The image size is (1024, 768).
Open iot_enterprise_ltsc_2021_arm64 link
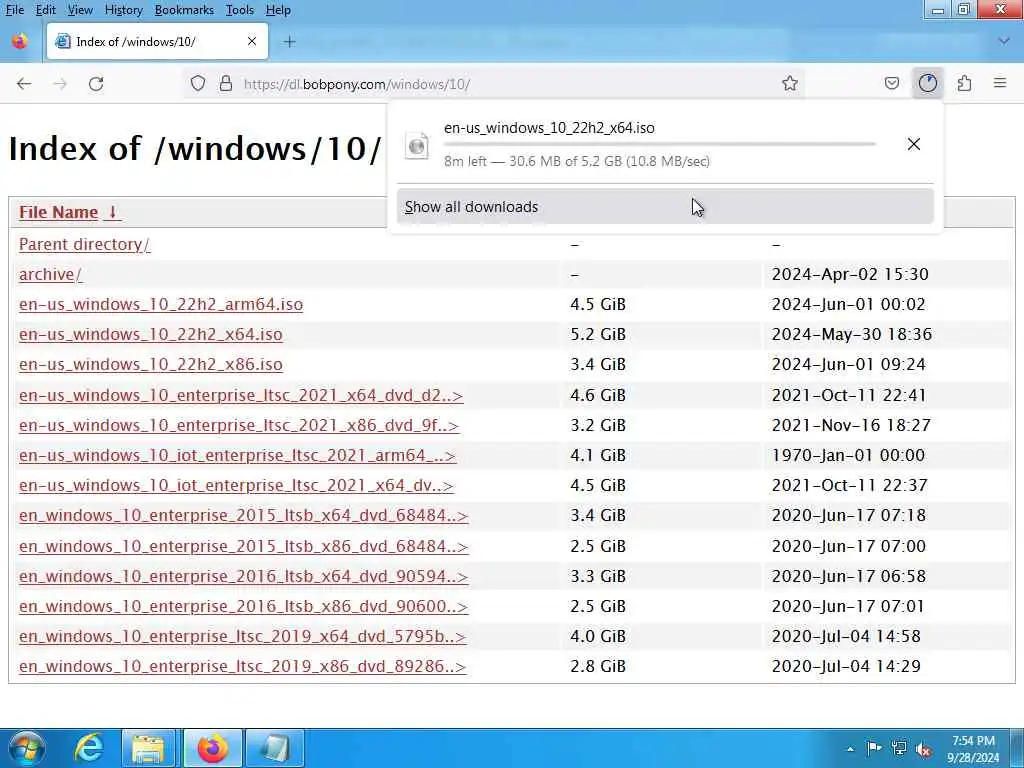click(237, 455)
